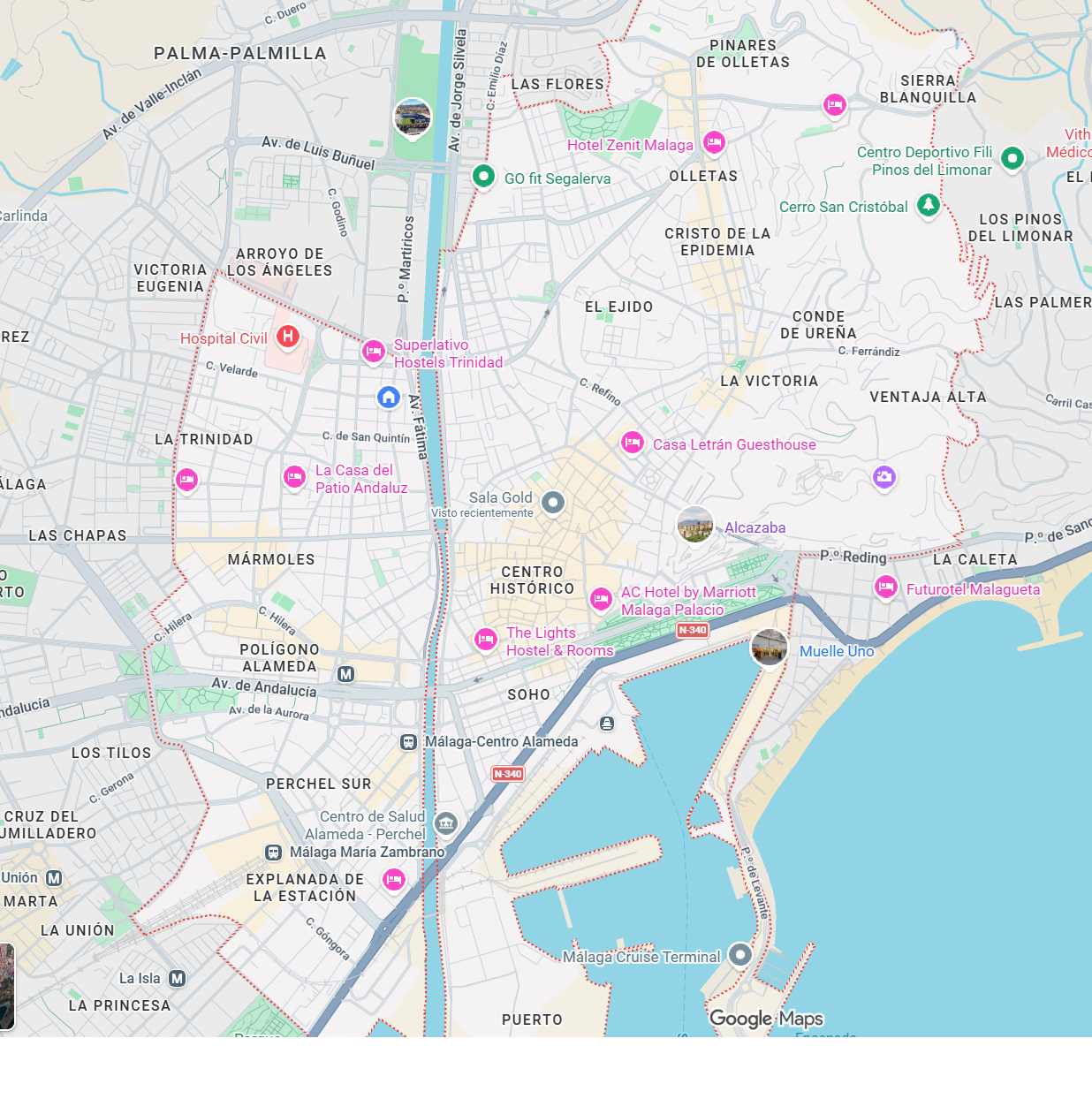This screenshot has width=1092, height=1099.
Task: Select the Casa Letrán Guesthouse hotel pin
Action: [x=632, y=443]
